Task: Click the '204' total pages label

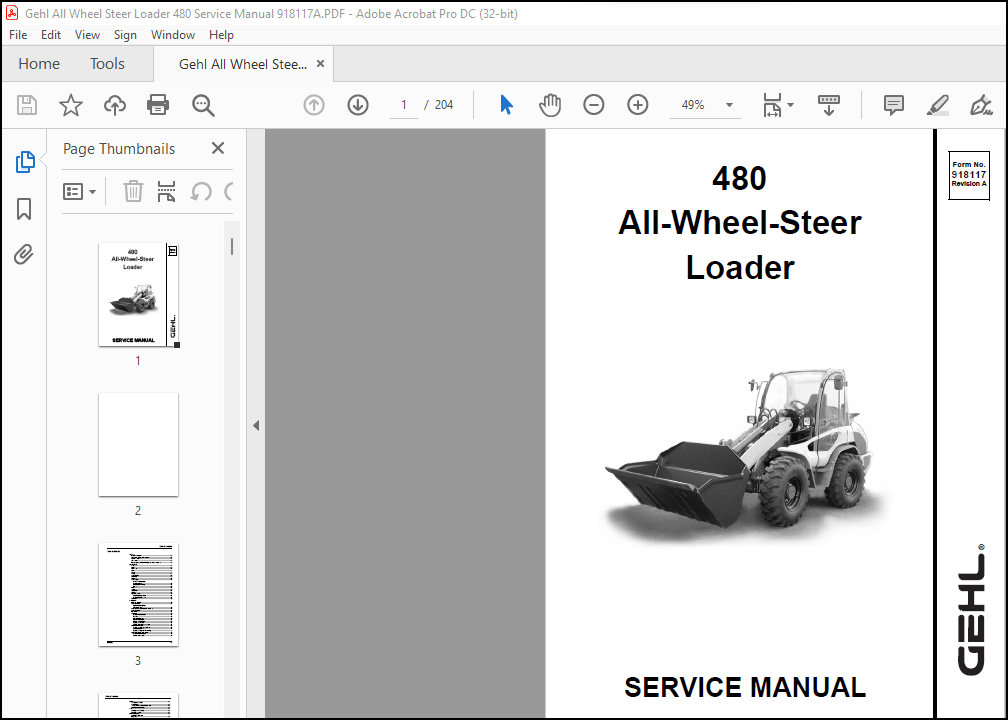Action: [444, 105]
